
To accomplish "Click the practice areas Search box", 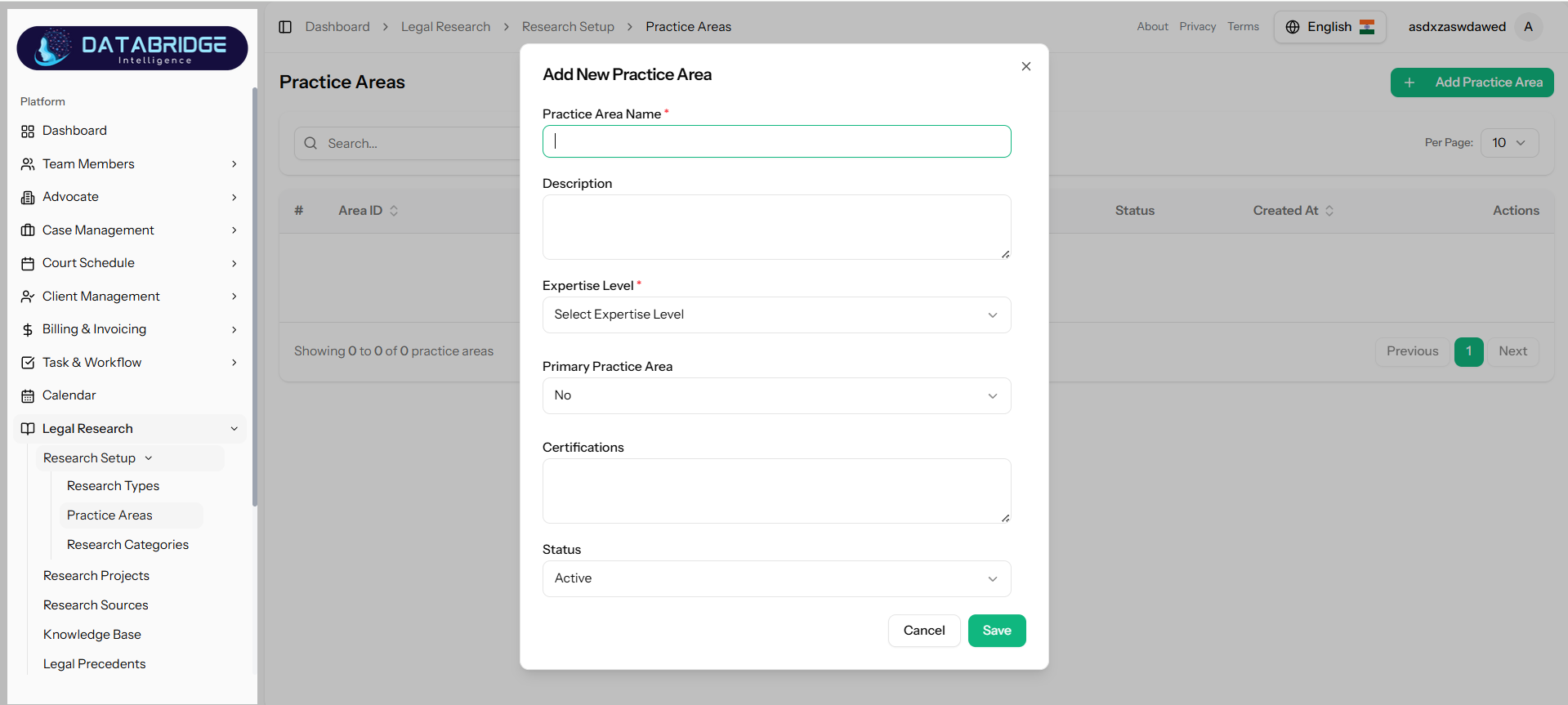I will click(407, 143).
